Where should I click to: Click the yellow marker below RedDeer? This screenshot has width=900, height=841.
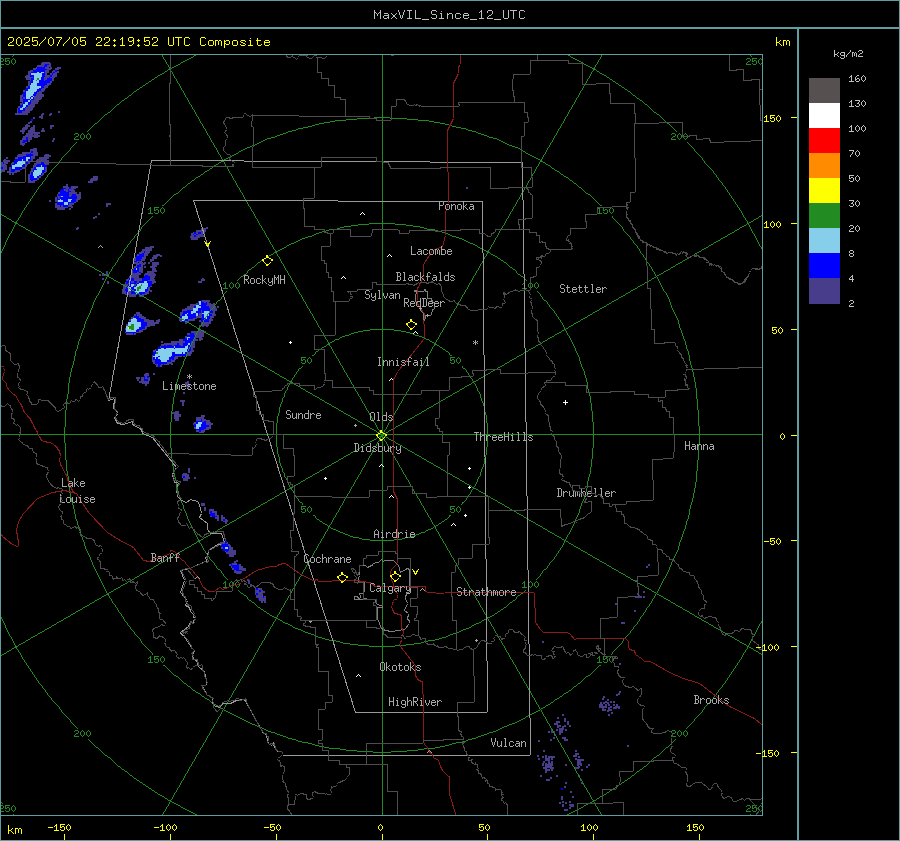[x=411, y=325]
